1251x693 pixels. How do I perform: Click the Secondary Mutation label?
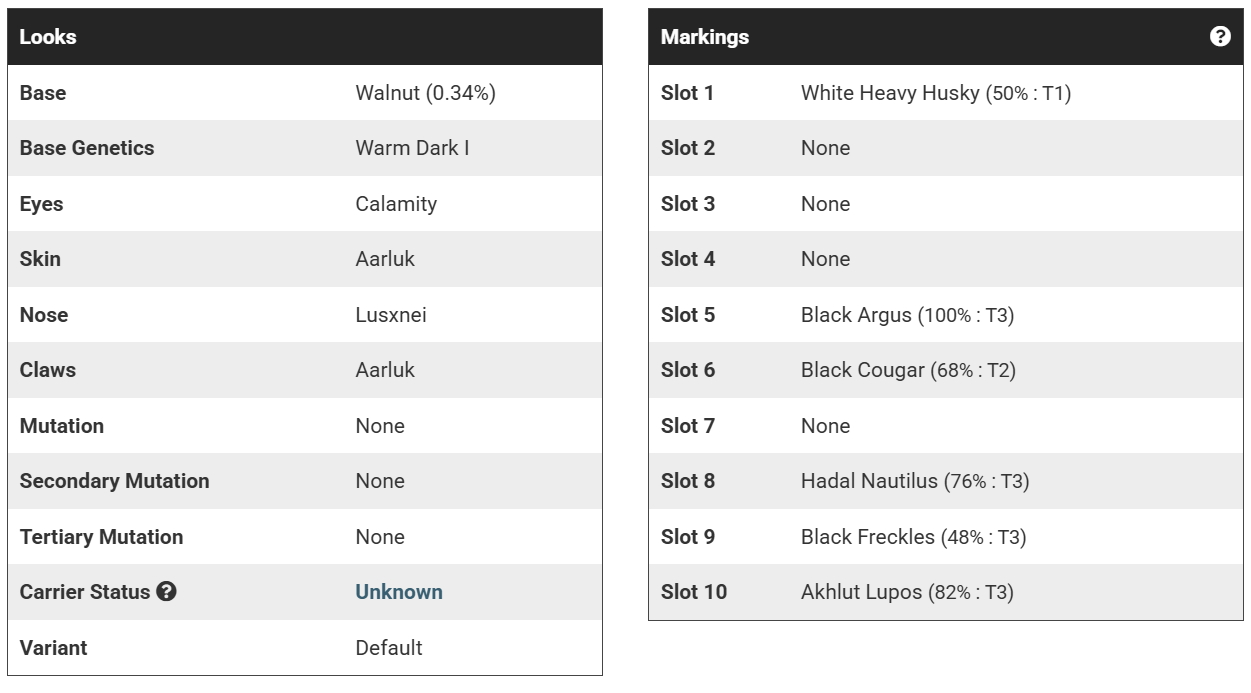click(x=114, y=481)
